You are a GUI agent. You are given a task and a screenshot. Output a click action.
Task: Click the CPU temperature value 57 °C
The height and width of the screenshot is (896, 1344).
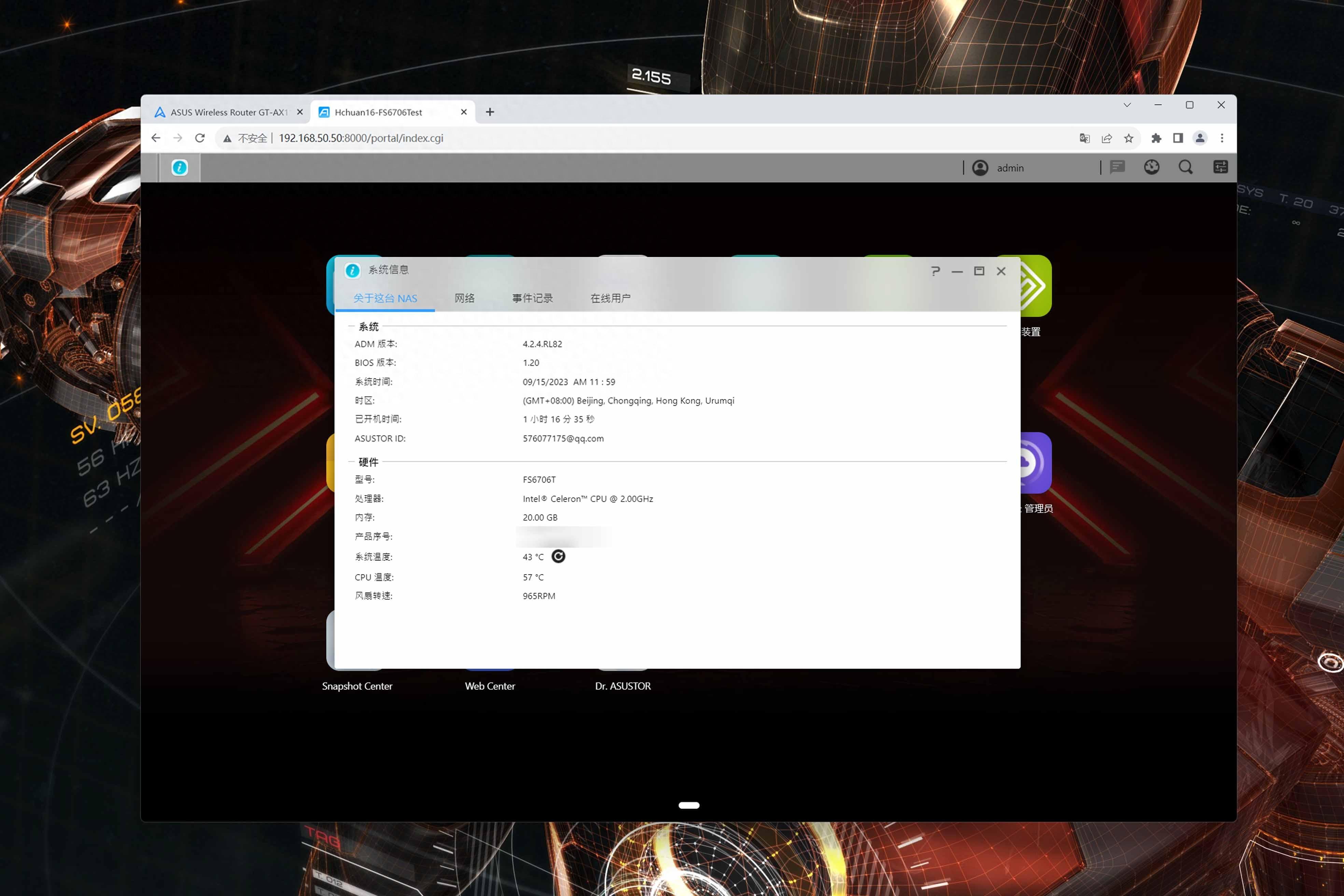click(533, 577)
